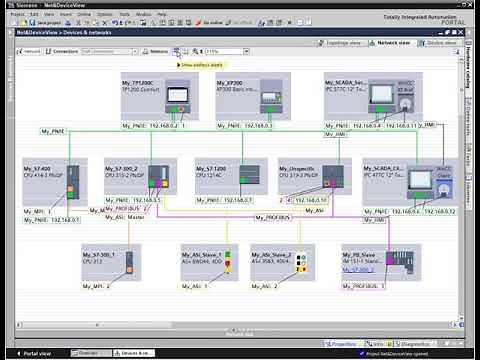Open the connection type dropdown
Screen dimensions: 480x360
point(135,52)
